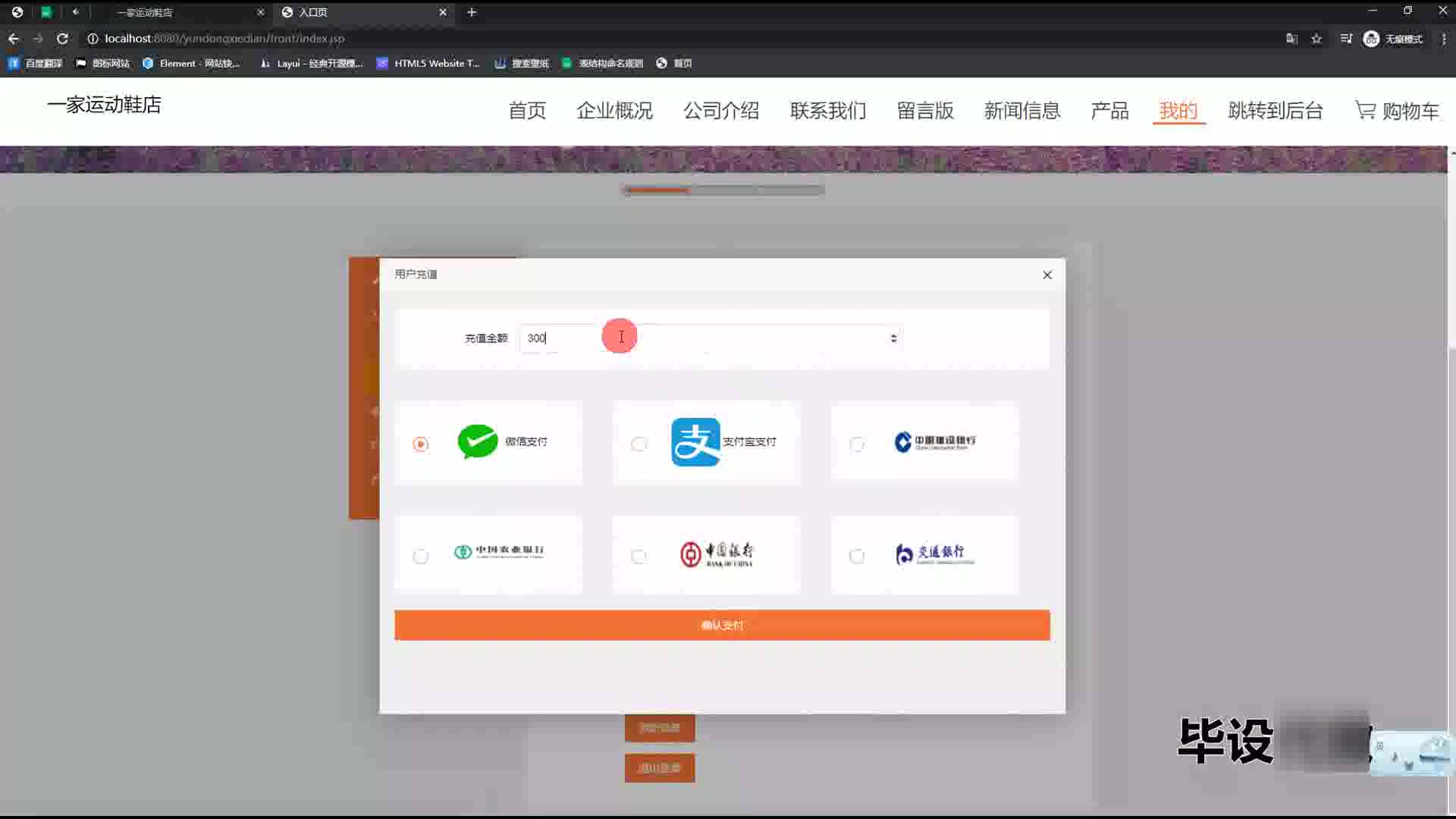This screenshot has height=819, width=1456.
Task: Click the incognito profile icon
Action: coord(1371,39)
